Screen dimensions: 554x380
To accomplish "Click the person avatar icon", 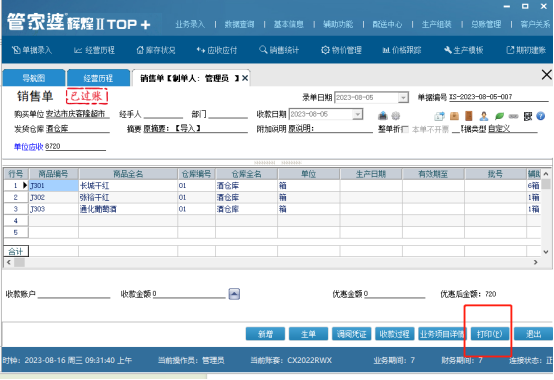I will pyautogui.click(x=484, y=116).
